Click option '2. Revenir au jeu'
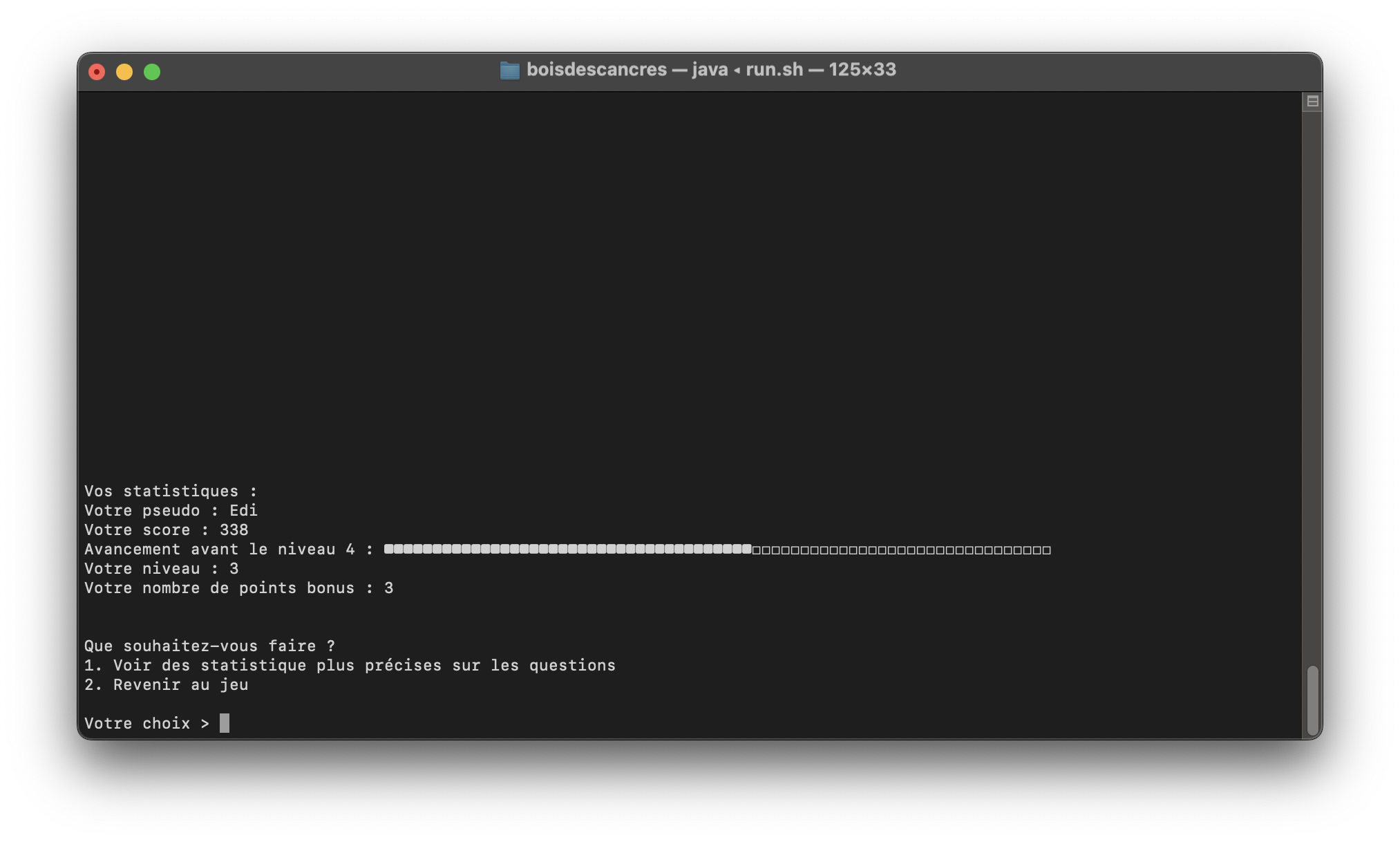The height and width of the screenshot is (842, 1400). click(166, 684)
